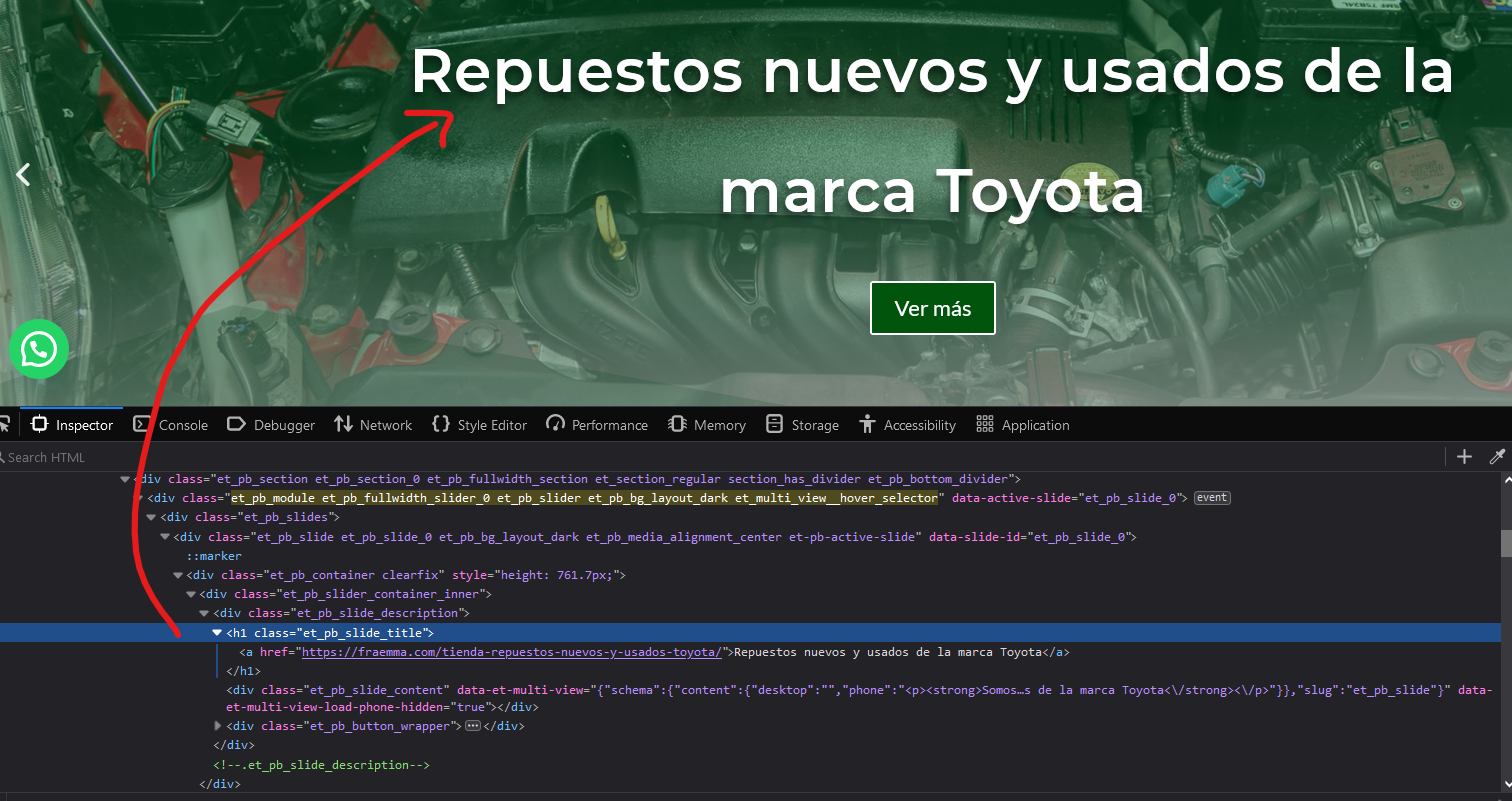Collapse the et_pb_fullwidth_slider_0 div node
Viewport: 1512px width, 801px height.
pos(139,498)
